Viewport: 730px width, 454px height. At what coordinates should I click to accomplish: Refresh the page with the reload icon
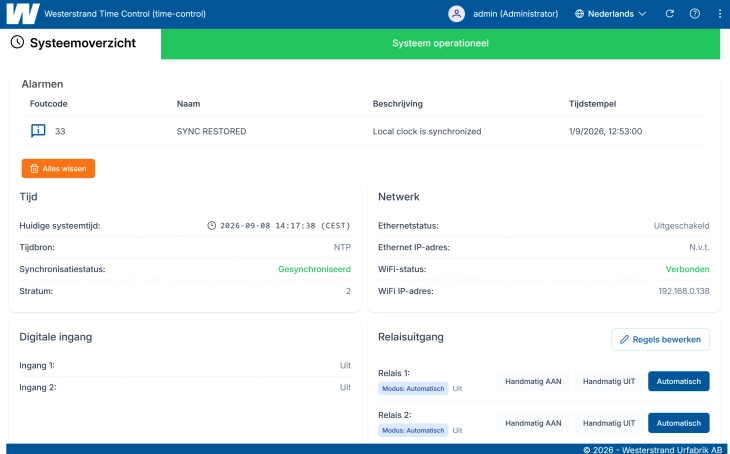tap(669, 14)
